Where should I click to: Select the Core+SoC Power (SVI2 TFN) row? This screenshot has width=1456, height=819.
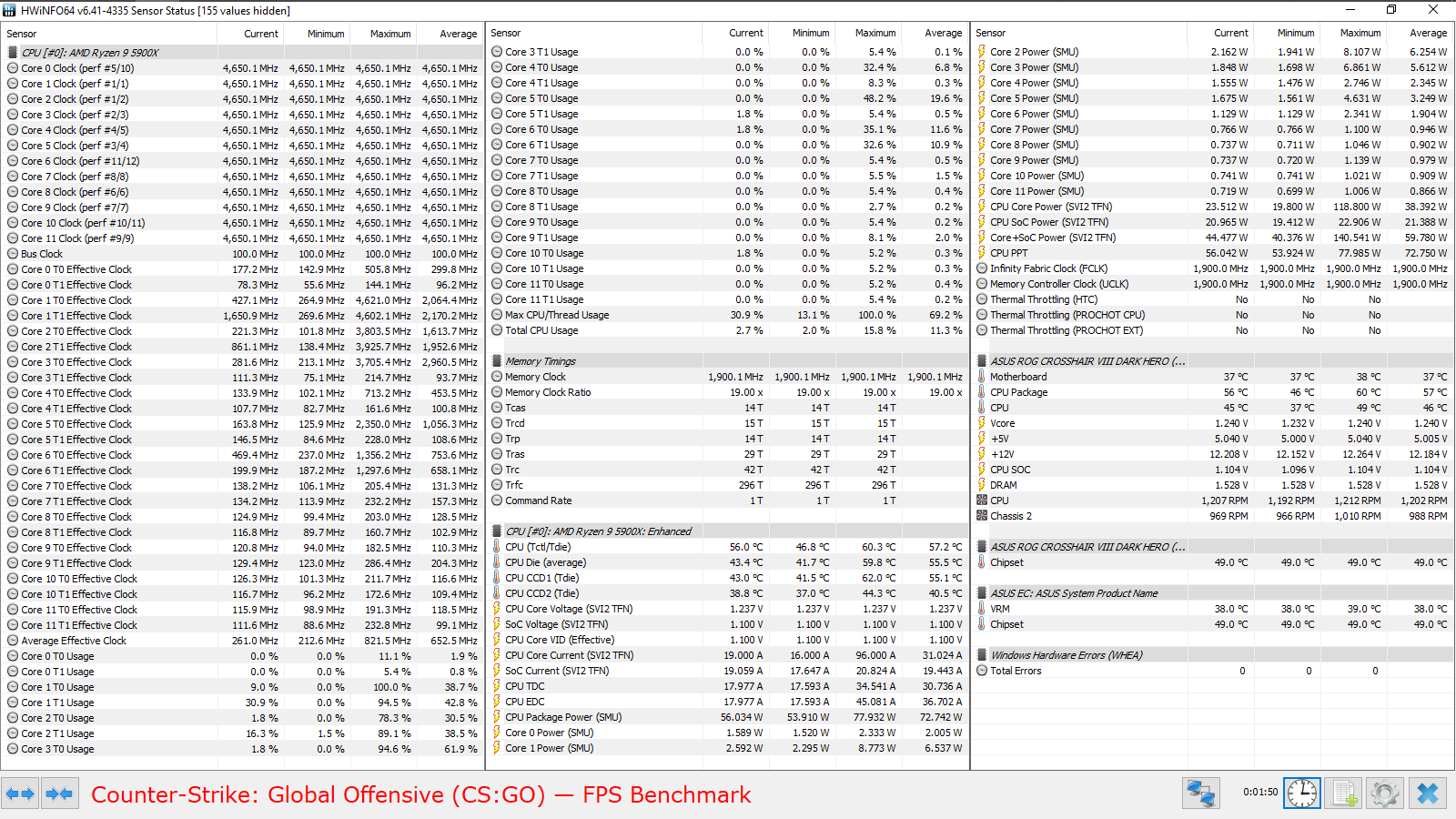coord(1213,238)
